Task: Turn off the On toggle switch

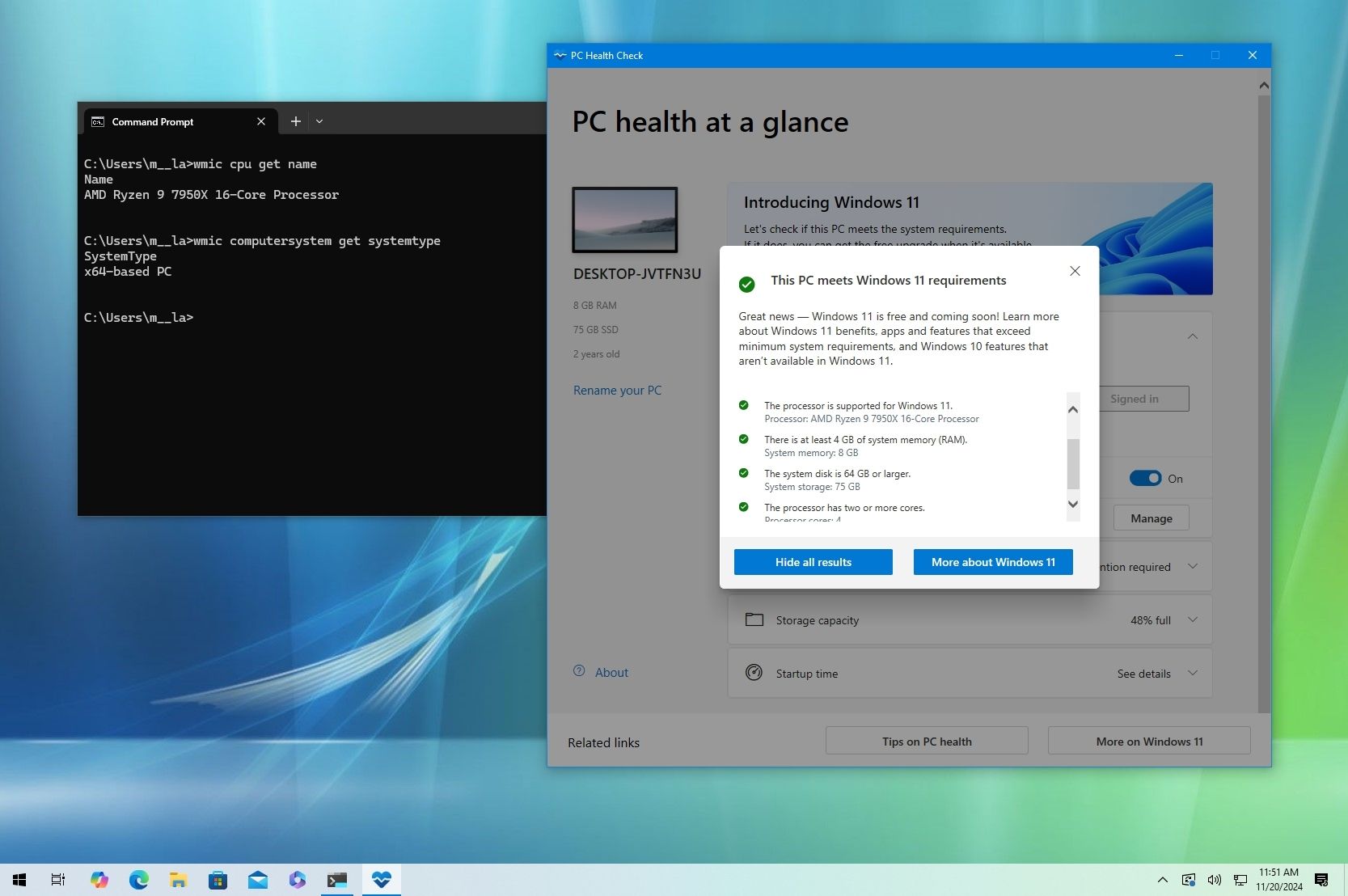Action: (1146, 478)
